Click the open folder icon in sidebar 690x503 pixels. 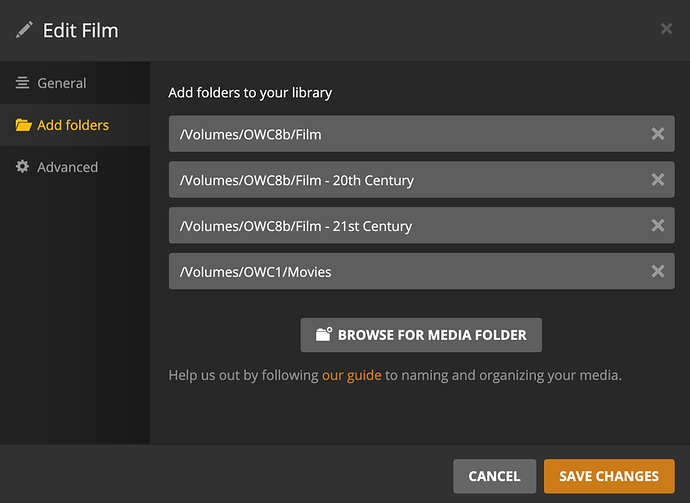(x=23, y=125)
